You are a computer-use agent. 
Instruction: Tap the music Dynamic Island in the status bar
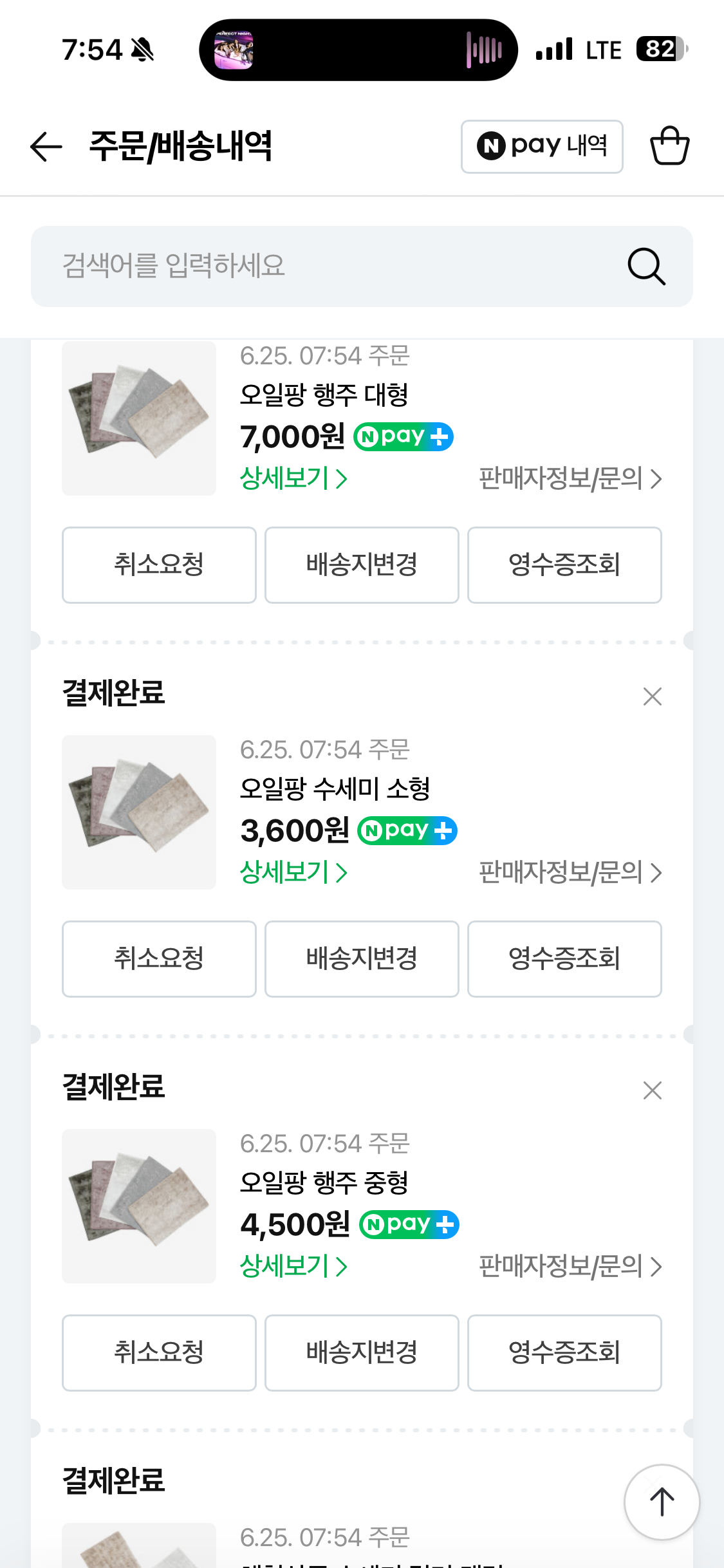[x=358, y=50]
